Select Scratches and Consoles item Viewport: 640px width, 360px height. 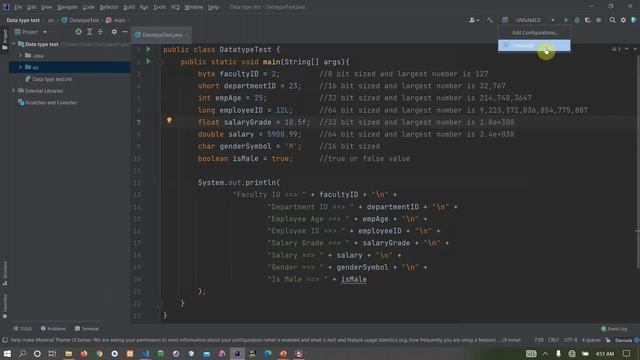(51, 102)
